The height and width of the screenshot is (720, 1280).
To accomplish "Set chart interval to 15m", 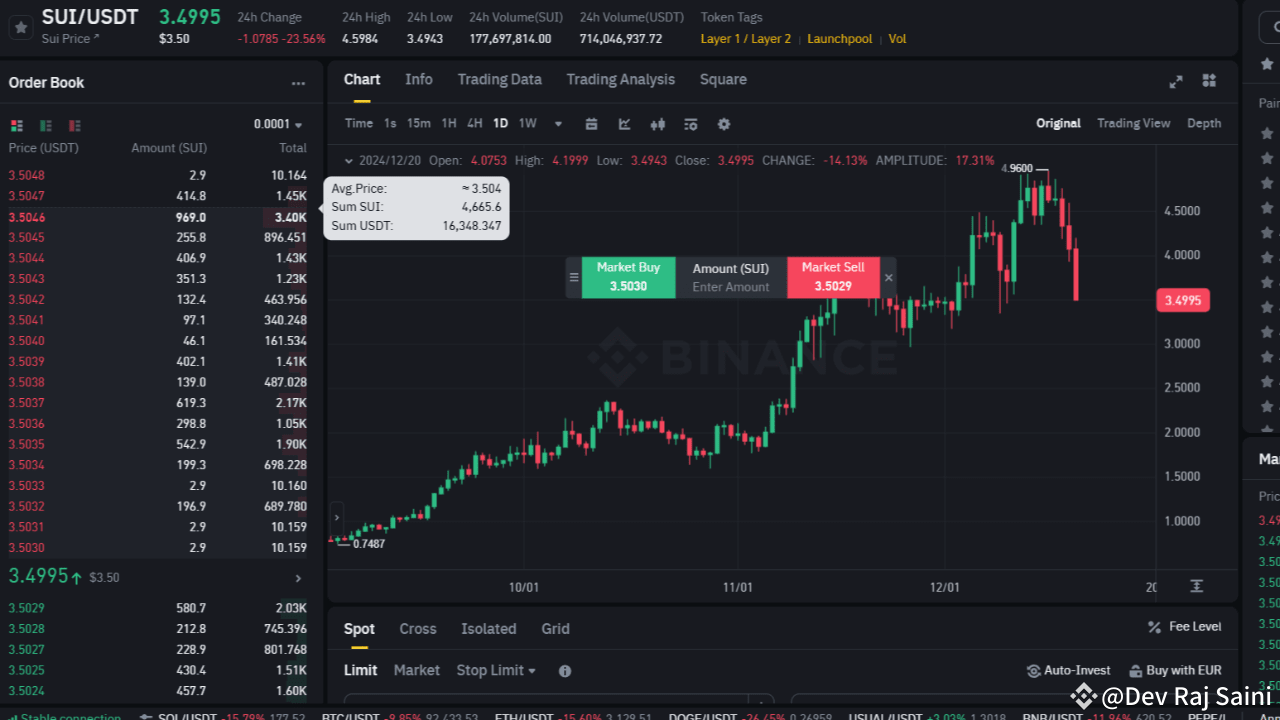I will [x=419, y=124].
